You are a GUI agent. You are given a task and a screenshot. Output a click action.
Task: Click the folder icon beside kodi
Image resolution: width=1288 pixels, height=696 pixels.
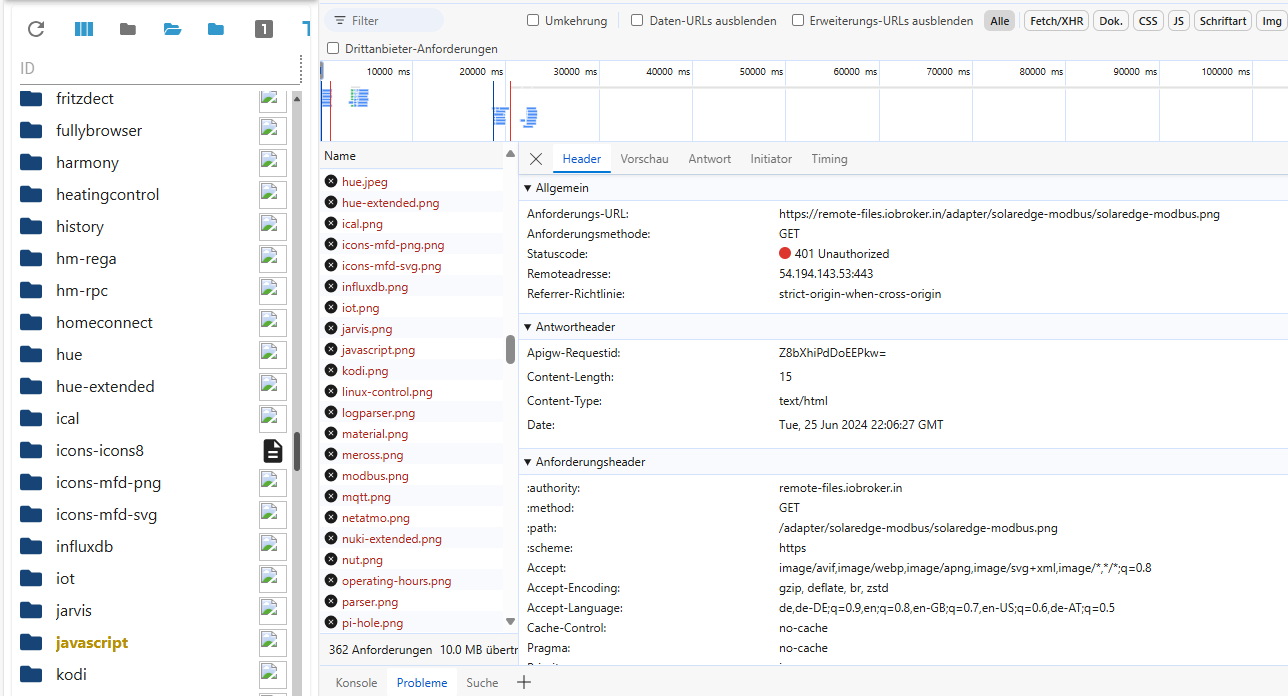click(31, 674)
